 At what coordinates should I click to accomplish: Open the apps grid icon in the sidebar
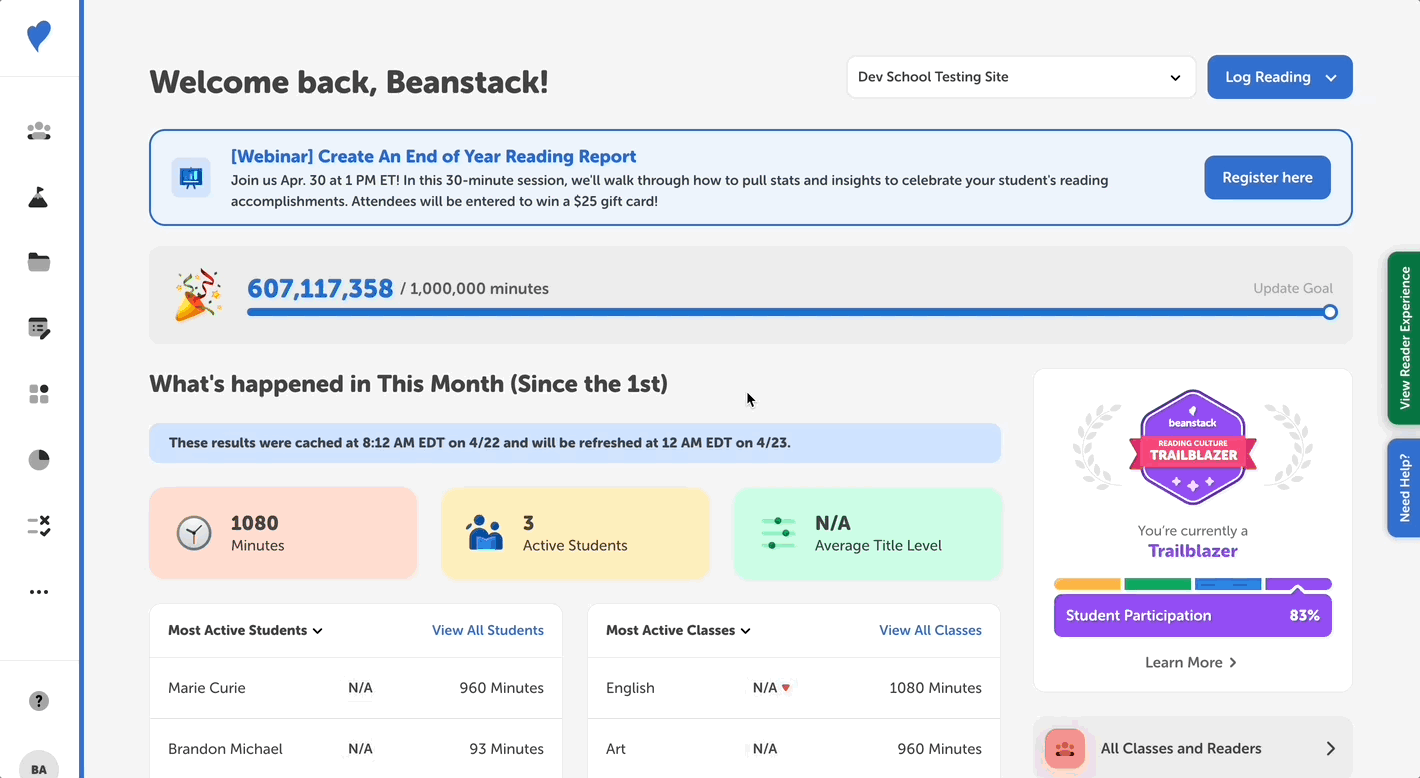pyautogui.click(x=38, y=394)
